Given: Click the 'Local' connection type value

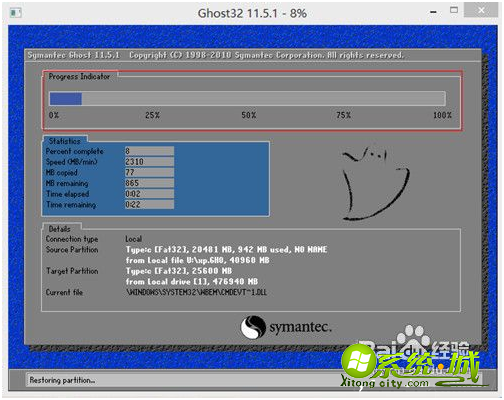Looking at the screenshot, I should [x=134, y=239].
